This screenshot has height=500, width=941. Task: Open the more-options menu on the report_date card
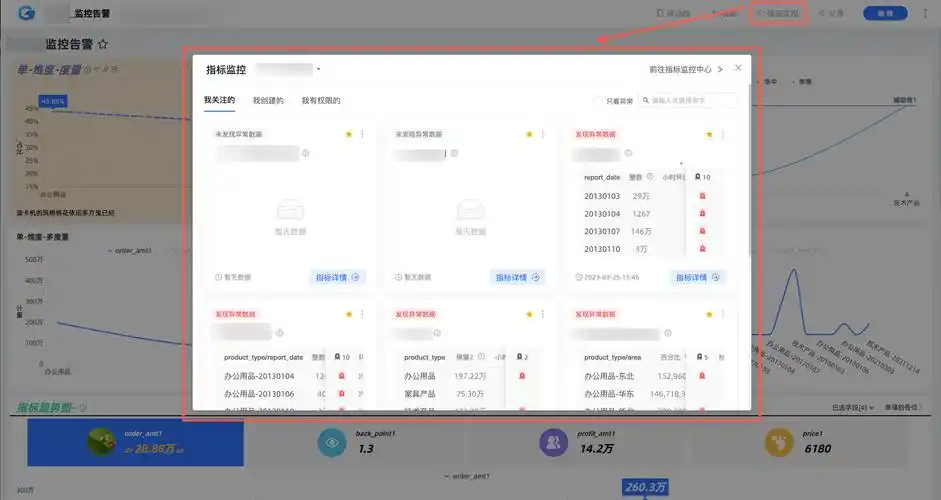pyautogui.click(x=723, y=134)
